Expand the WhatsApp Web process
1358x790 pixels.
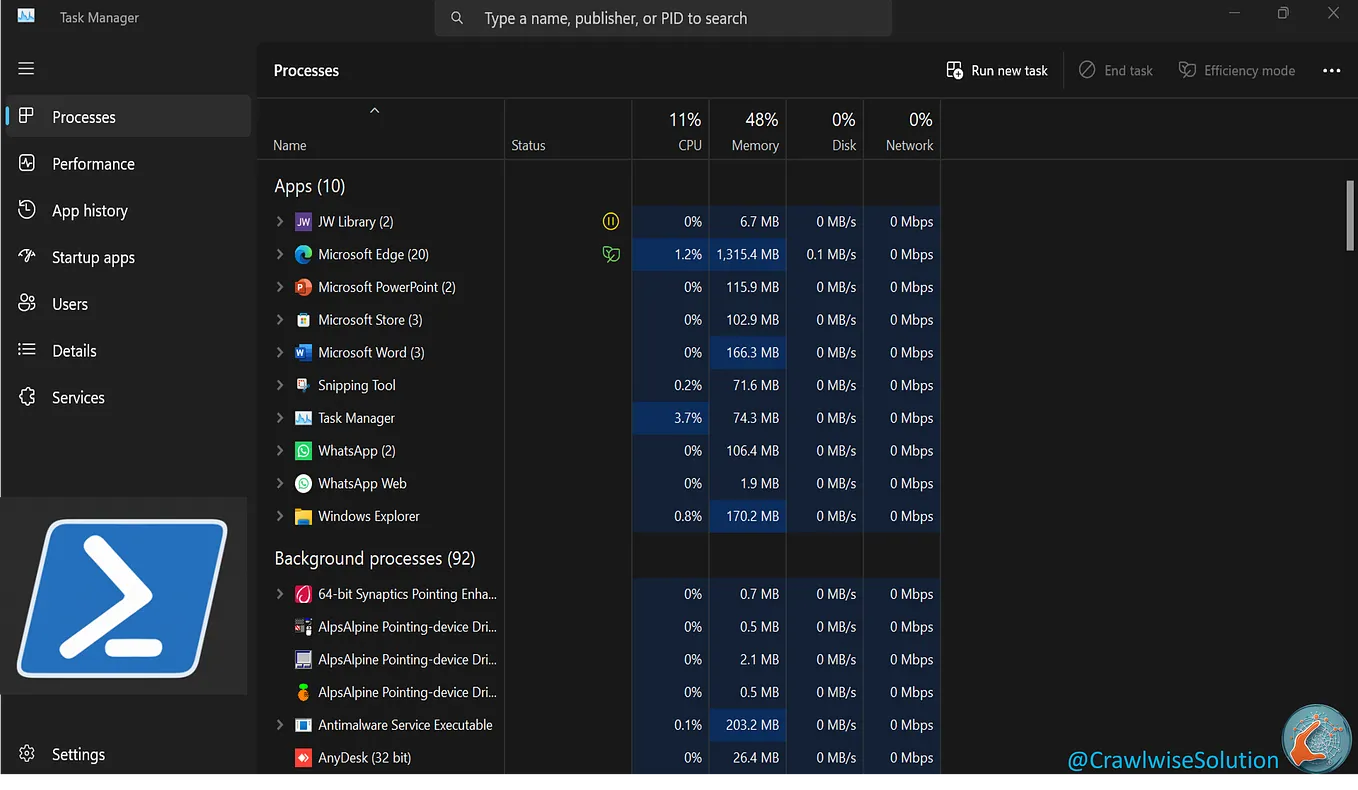280,483
